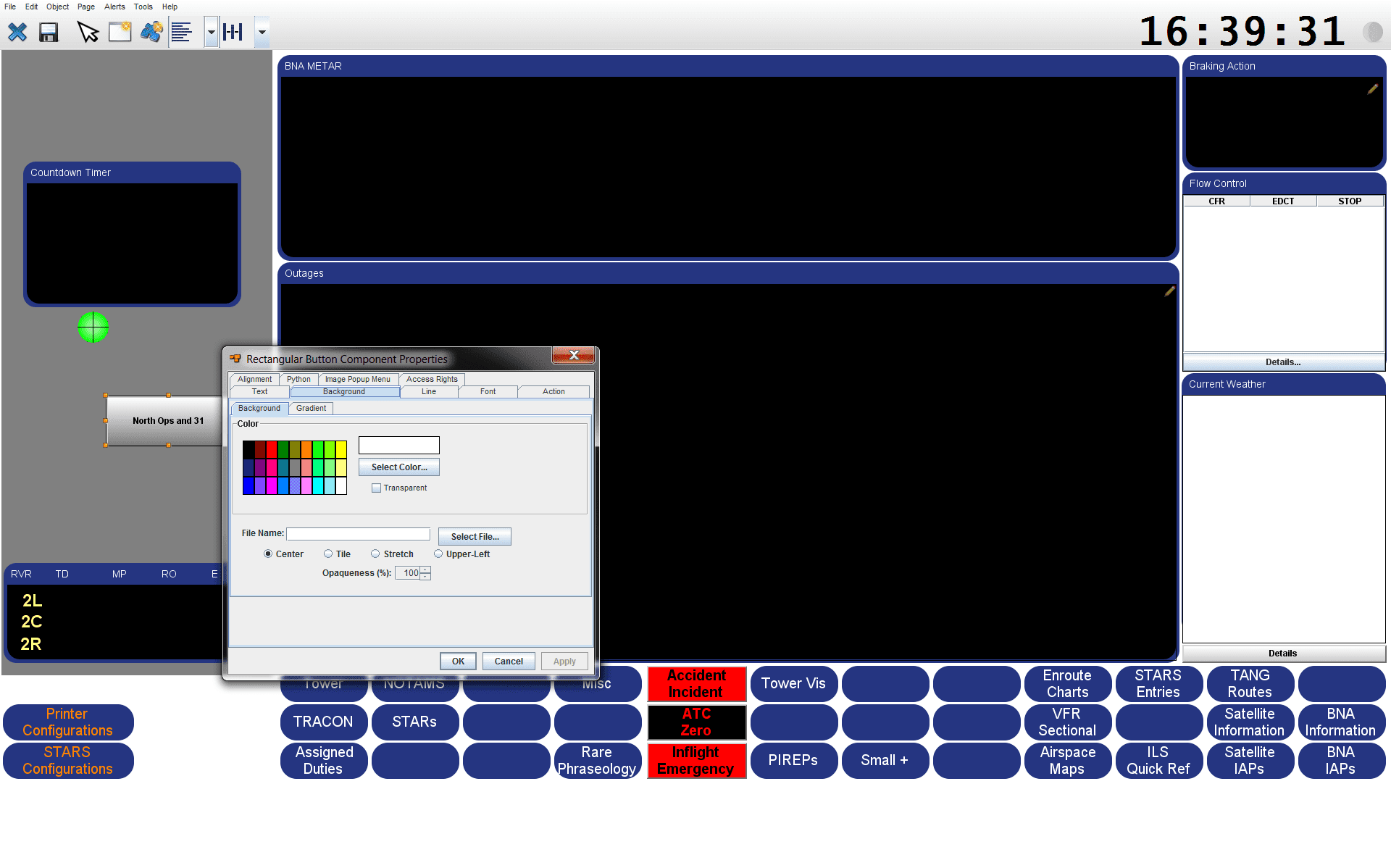The width and height of the screenshot is (1391, 868).
Task: Click the text alignment icon in the toolbar
Action: [182, 32]
